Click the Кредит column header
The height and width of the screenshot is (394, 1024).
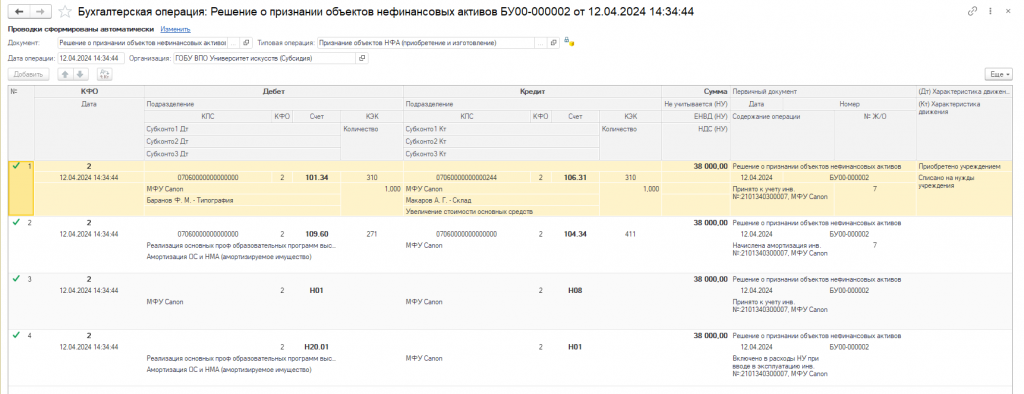pyautogui.click(x=533, y=92)
